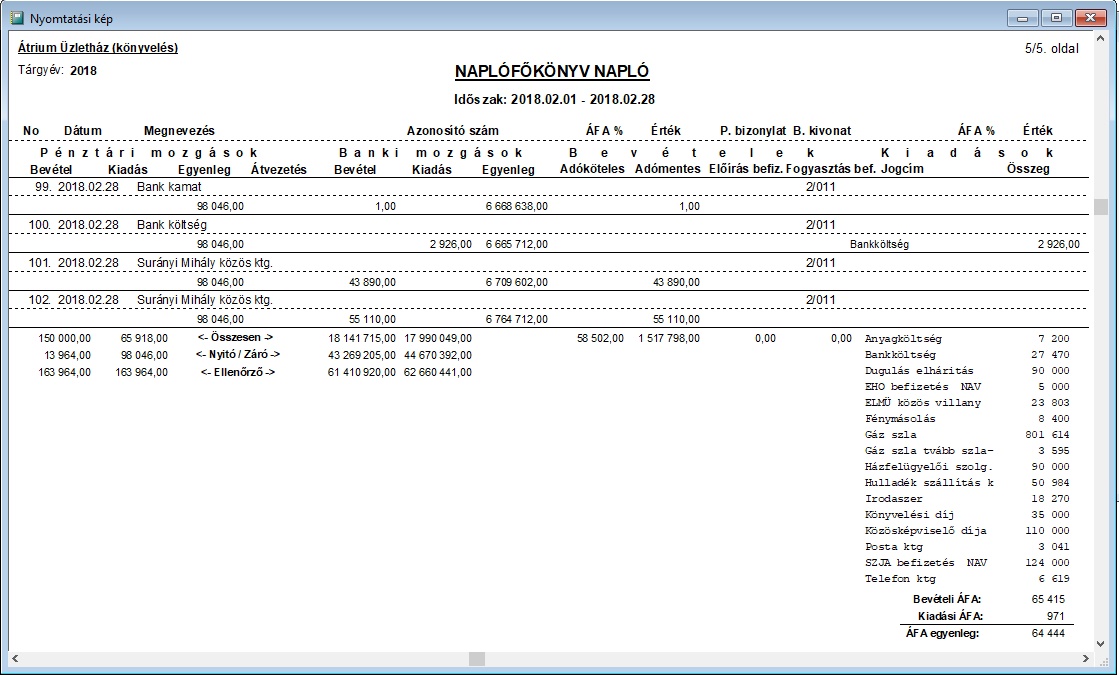Click the NAPLÓFŐKÖNYV NAPLÓ title
Viewport: 1119px width, 675px height.
(x=552, y=72)
